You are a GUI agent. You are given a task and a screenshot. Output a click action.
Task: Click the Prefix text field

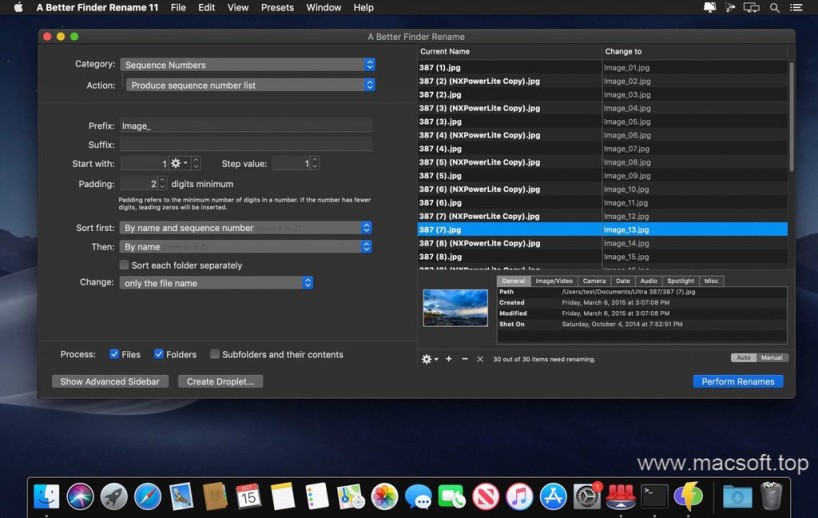[x=245, y=126]
